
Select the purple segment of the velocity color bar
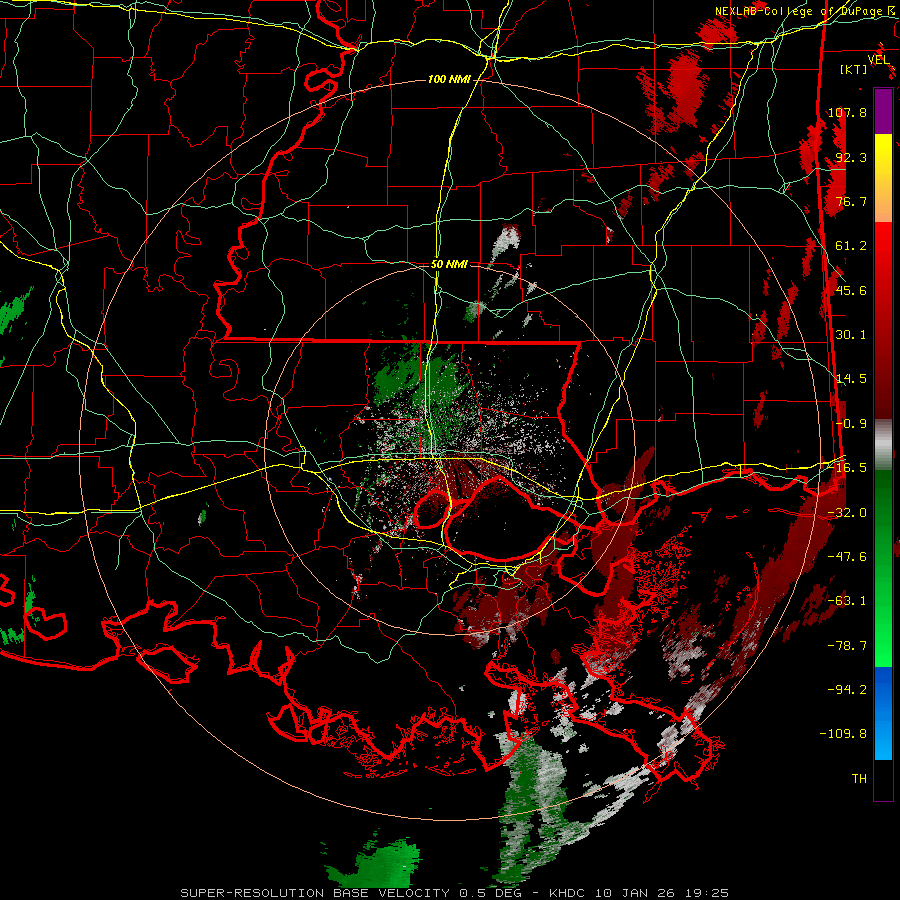883,111
